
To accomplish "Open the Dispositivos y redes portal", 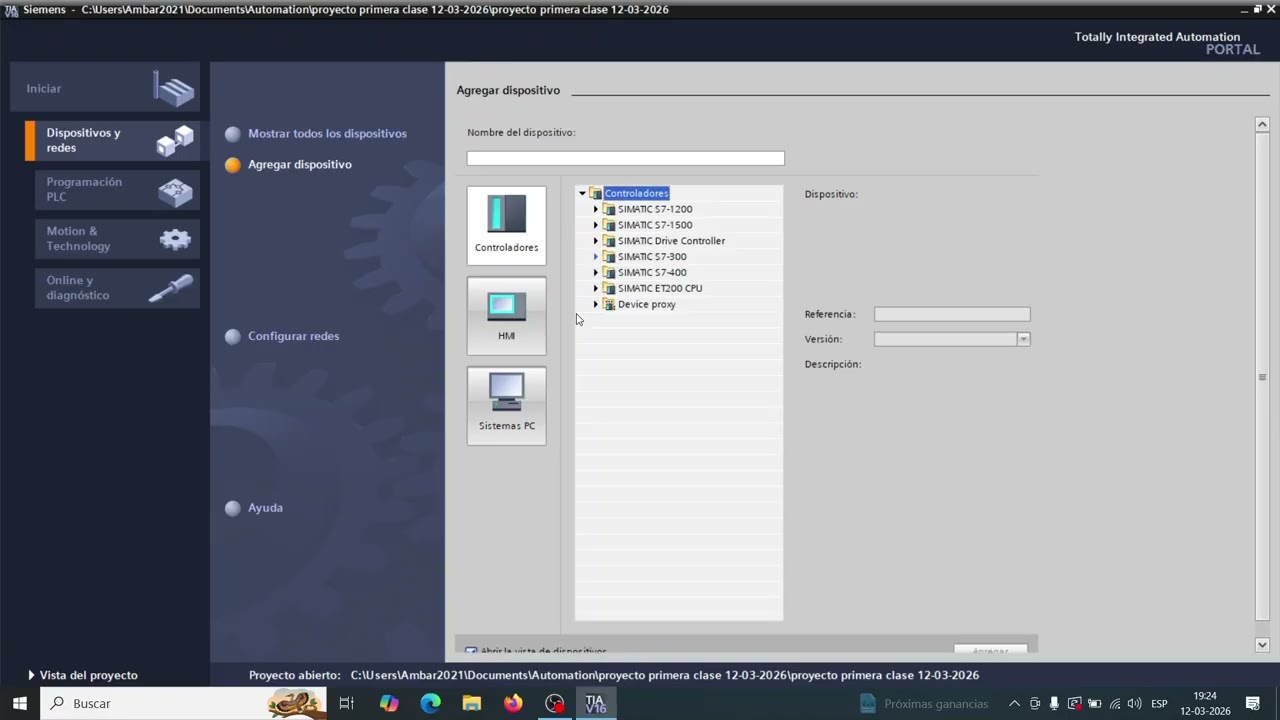I will pyautogui.click(x=112, y=140).
